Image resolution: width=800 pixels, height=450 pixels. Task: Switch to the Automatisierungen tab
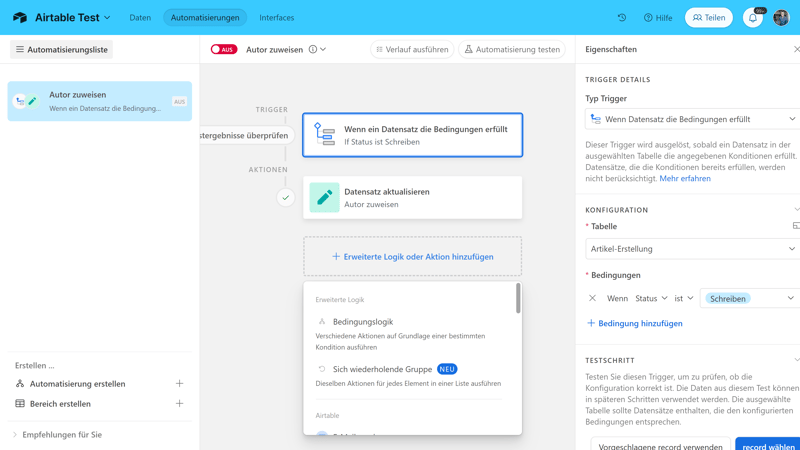(205, 17)
